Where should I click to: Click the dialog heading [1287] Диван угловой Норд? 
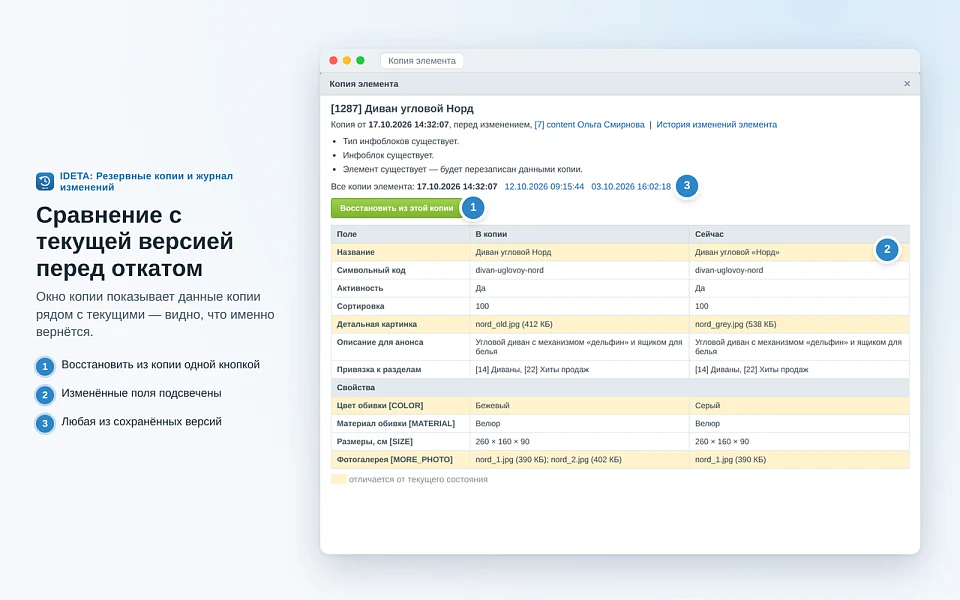(x=402, y=108)
